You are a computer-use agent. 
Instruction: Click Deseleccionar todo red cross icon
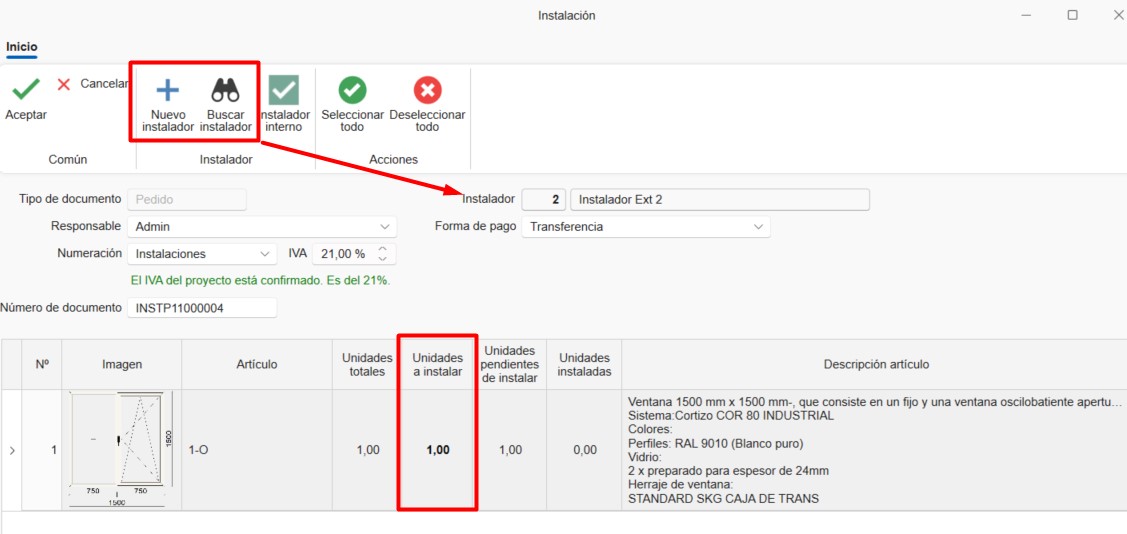(x=427, y=91)
